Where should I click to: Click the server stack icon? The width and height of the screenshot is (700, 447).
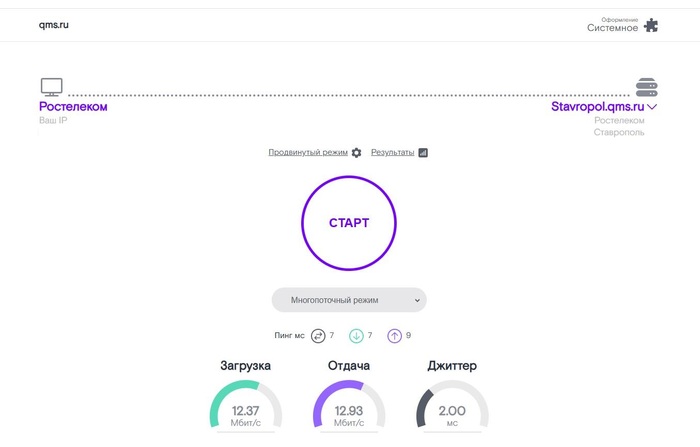646,87
